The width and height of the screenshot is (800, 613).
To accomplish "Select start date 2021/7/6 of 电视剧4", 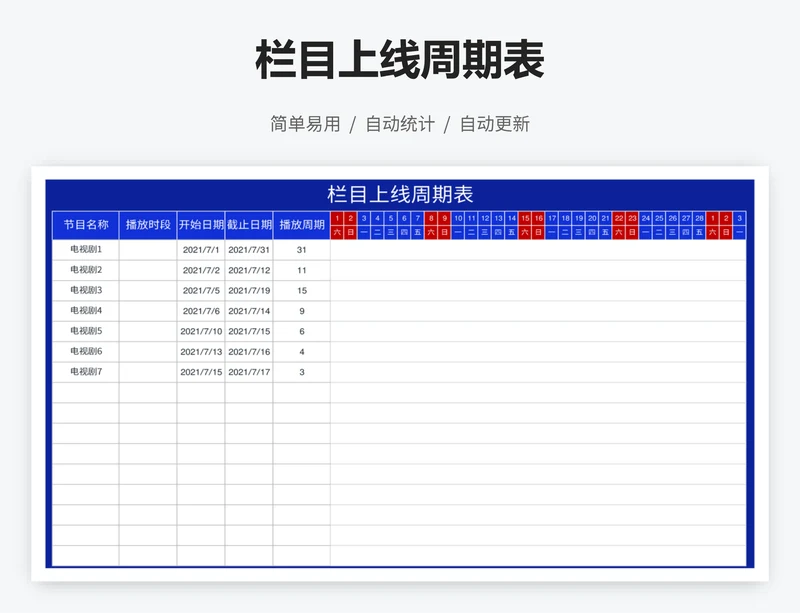I will tap(201, 311).
